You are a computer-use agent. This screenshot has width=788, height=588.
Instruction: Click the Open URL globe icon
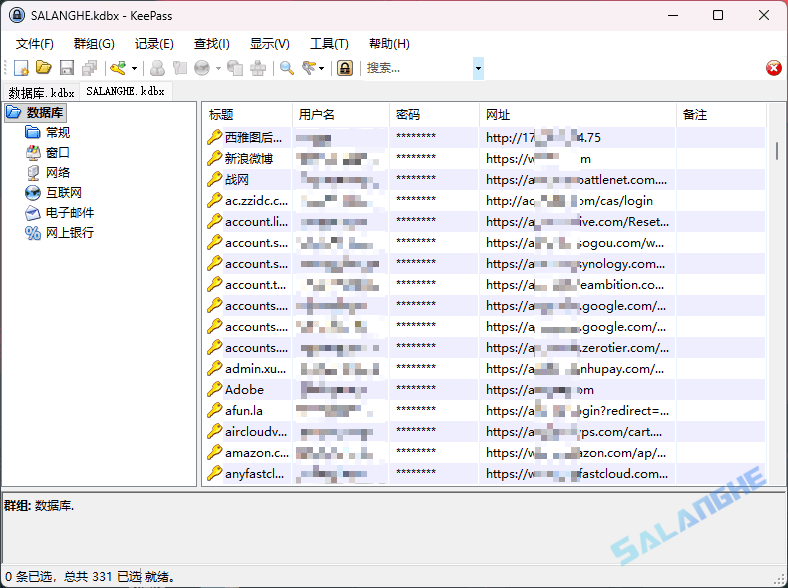tap(202, 68)
